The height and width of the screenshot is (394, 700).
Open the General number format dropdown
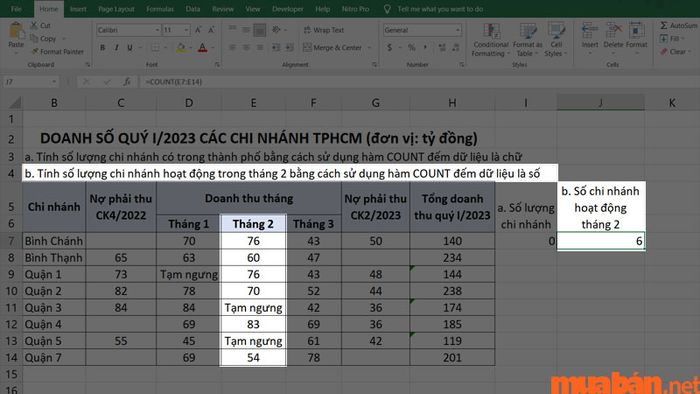pos(458,30)
